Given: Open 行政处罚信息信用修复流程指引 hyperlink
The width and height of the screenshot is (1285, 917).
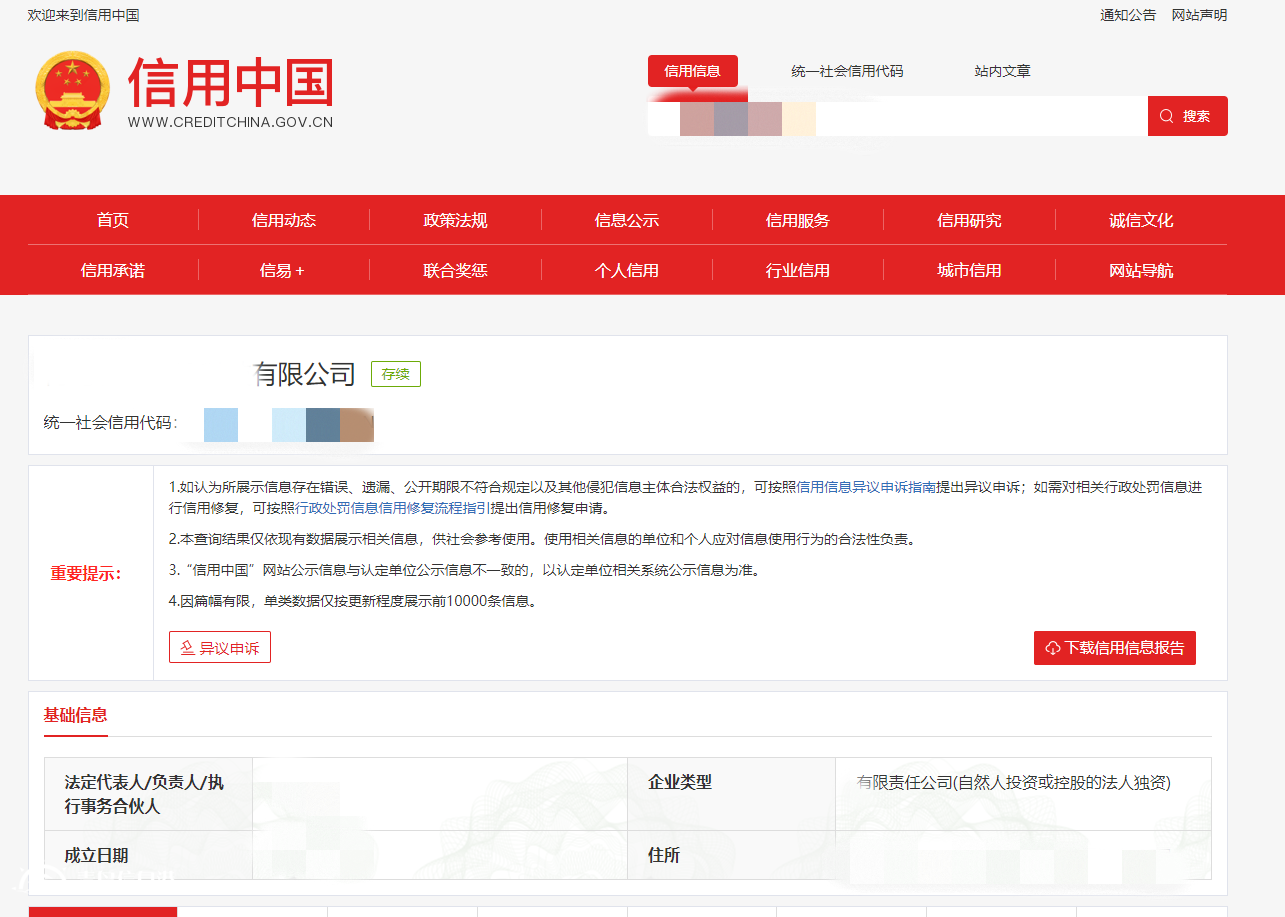Looking at the screenshot, I should [392, 507].
